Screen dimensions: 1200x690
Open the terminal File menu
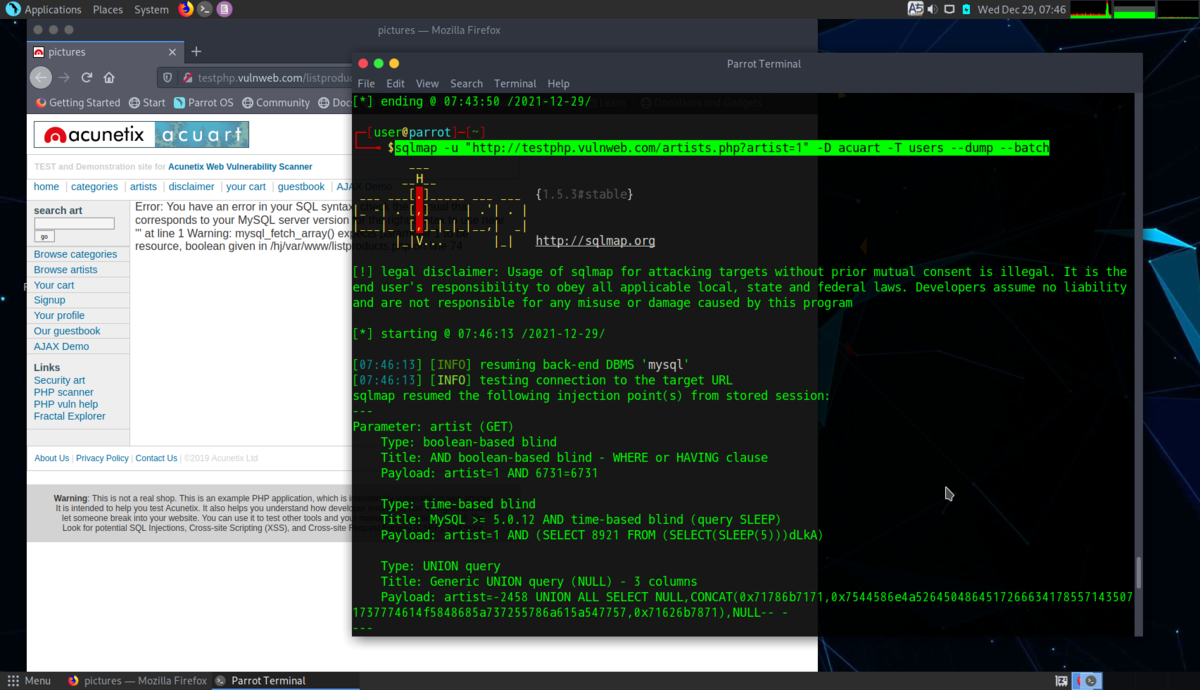pos(366,84)
